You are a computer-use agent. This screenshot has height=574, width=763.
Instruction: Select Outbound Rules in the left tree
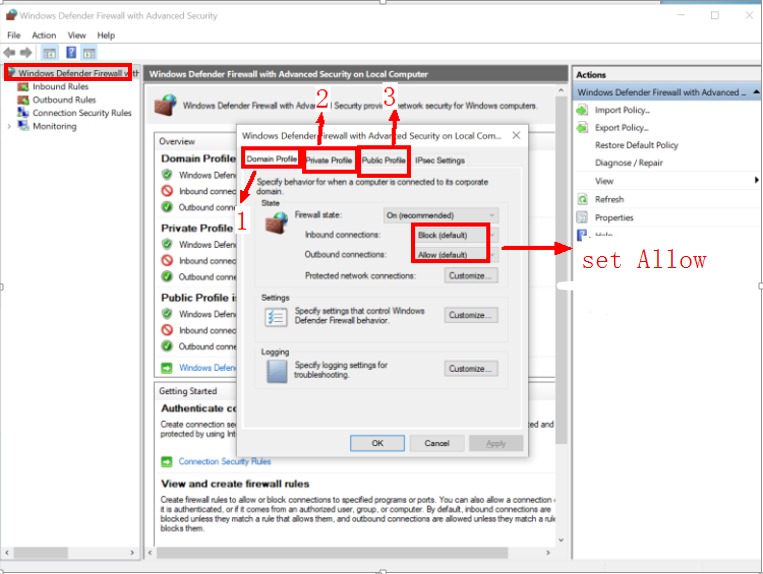tap(63, 100)
